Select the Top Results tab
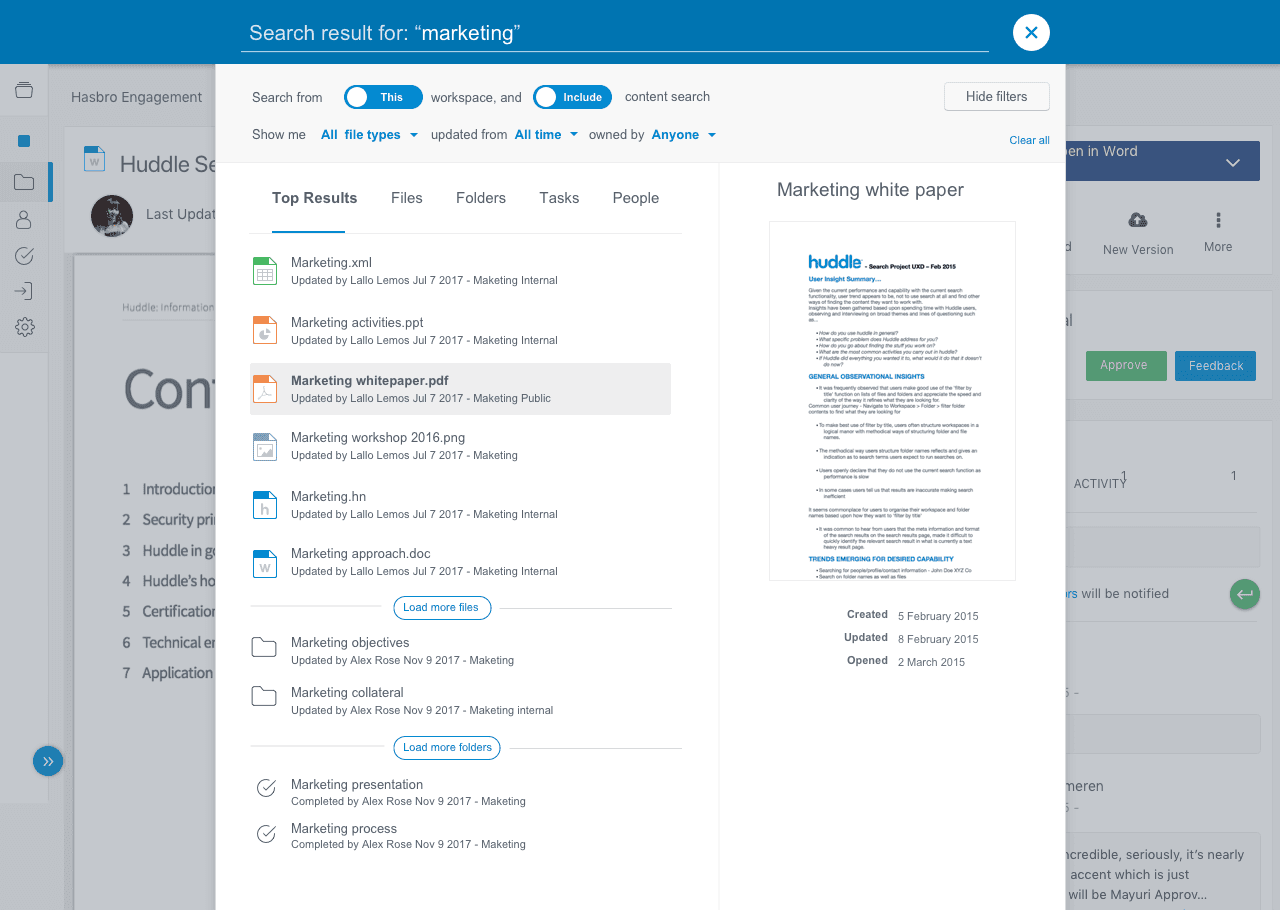Image resolution: width=1280 pixels, height=910 pixels. pyautogui.click(x=314, y=198)
